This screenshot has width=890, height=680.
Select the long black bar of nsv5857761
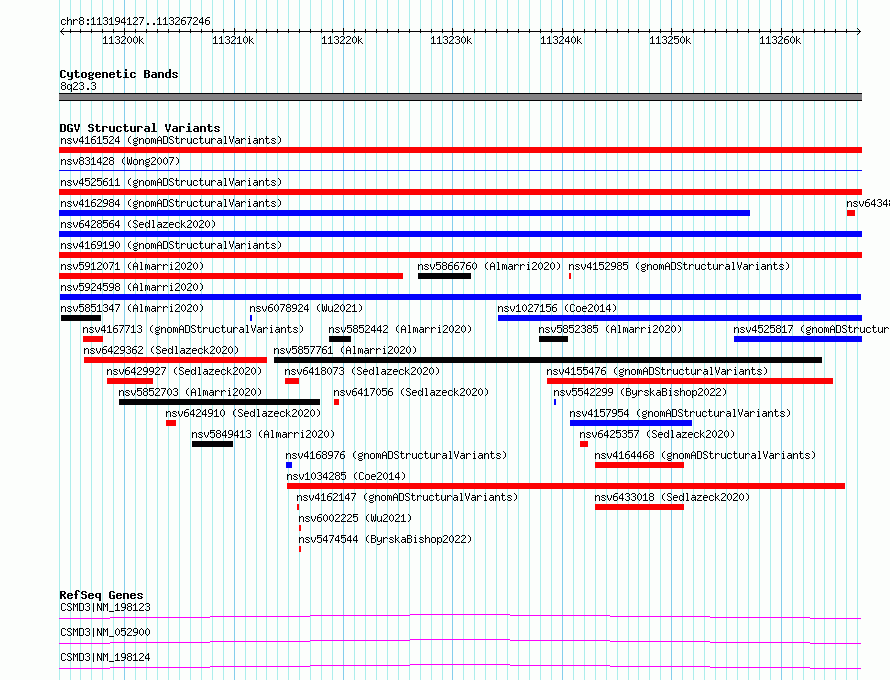point(548,360)
